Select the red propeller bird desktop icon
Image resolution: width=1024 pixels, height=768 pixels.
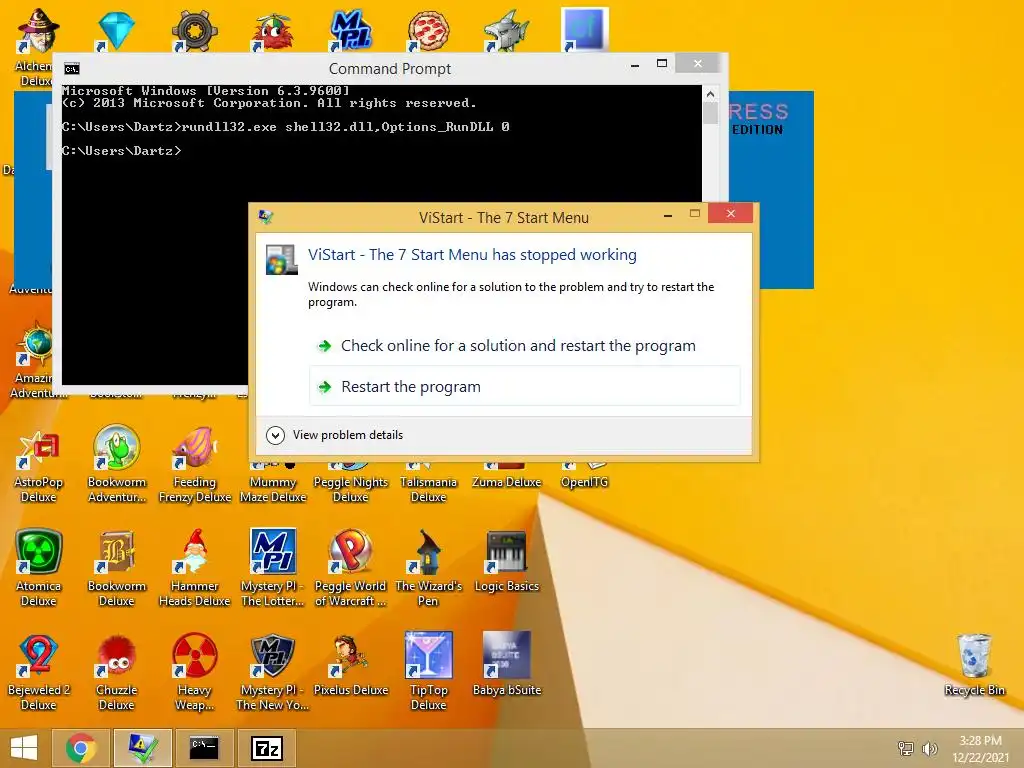click(x=272, y=31)
